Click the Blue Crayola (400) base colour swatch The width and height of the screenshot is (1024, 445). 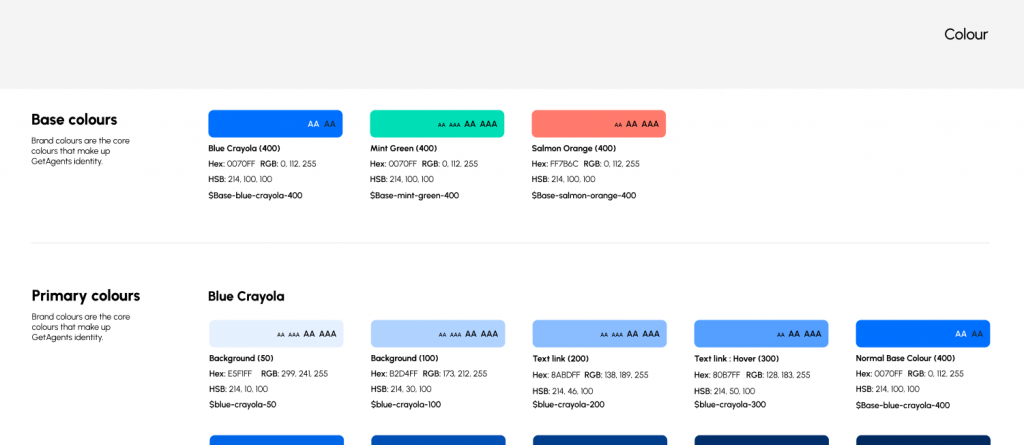point(275,124)
